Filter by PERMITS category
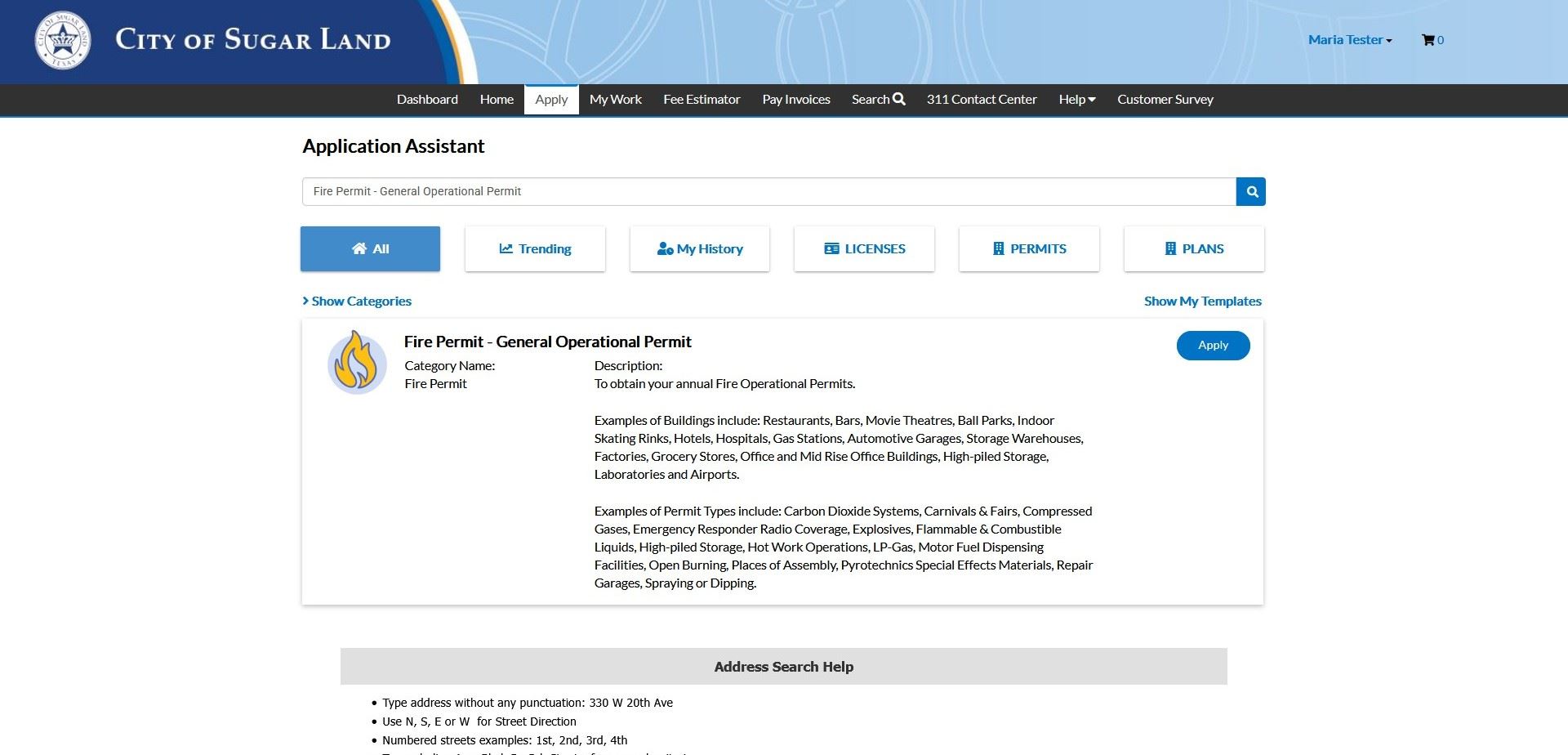Image resolution: width=1568 pixels, height=755 pixels. [x=1029, y=249]
